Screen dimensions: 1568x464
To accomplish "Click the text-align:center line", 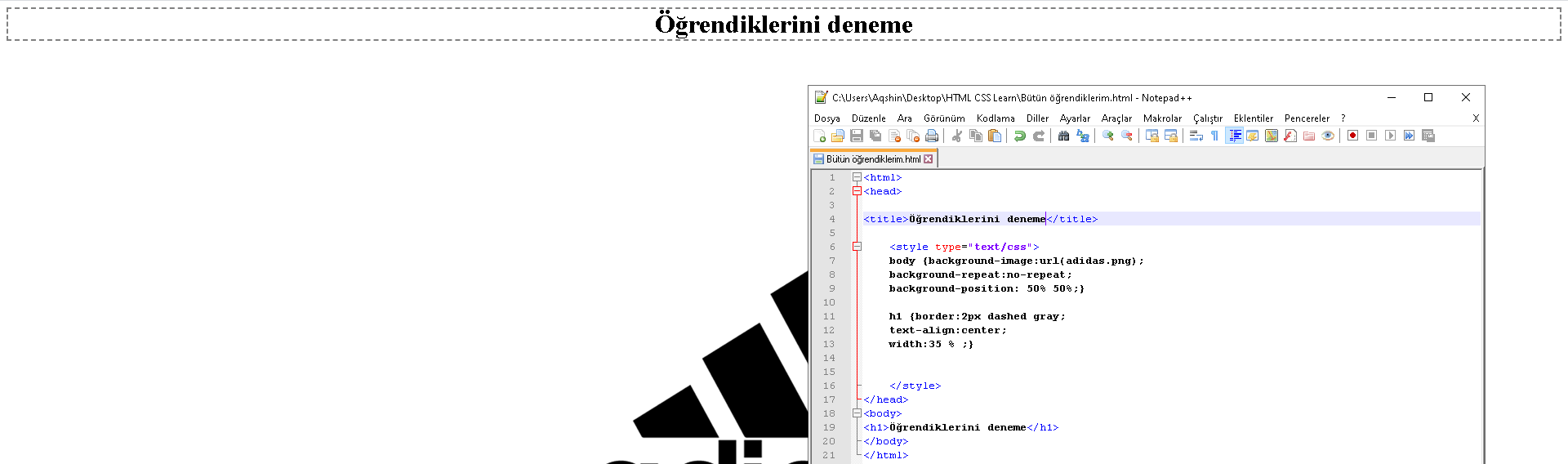I will [948, 330].
